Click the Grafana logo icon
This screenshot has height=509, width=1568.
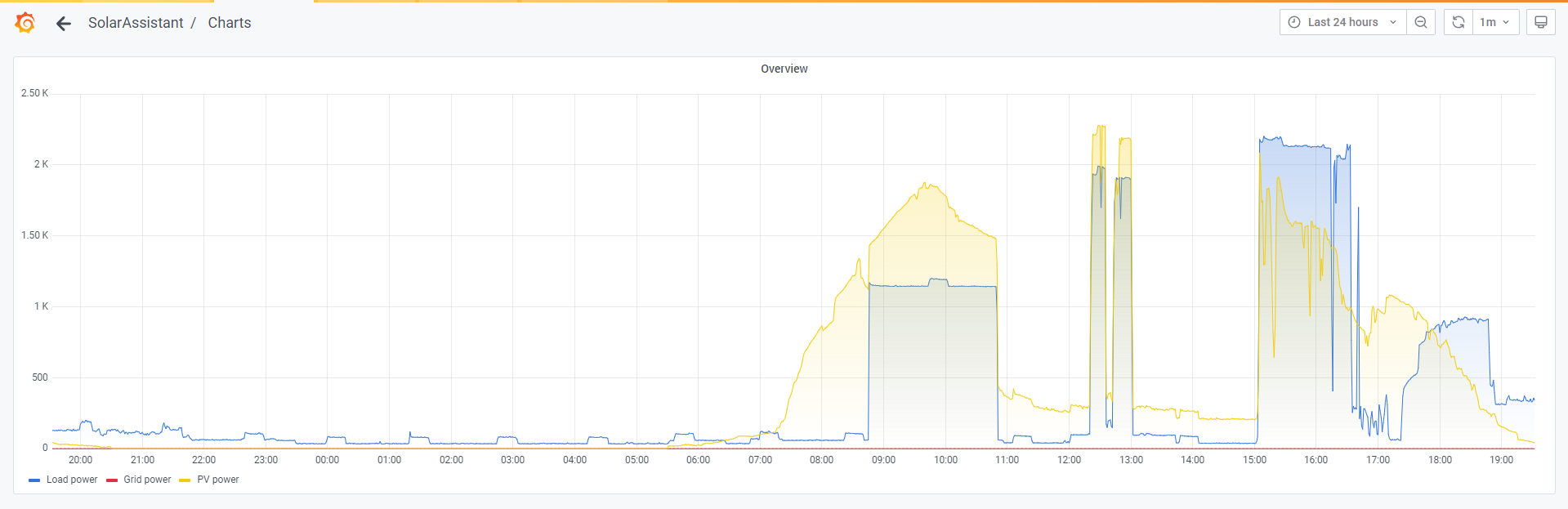coord(25,23)
